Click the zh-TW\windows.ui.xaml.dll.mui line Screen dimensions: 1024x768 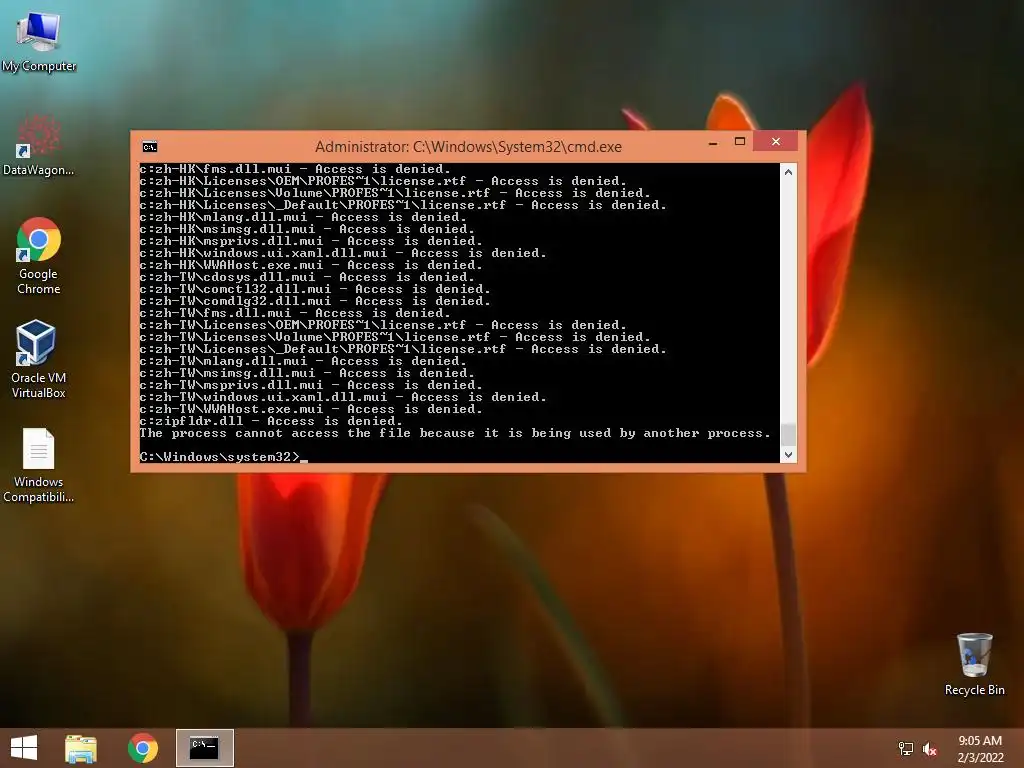(x=343, y=397)
